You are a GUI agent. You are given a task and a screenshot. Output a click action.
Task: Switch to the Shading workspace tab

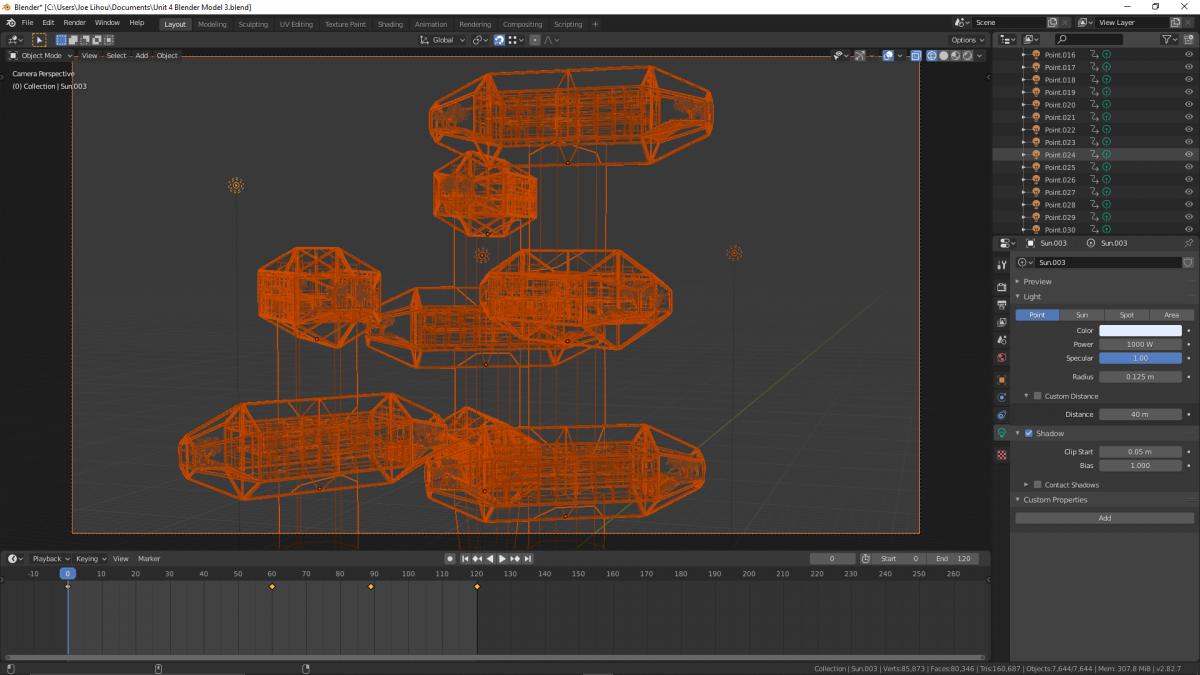pyautogui.click(x=390, y=24)
